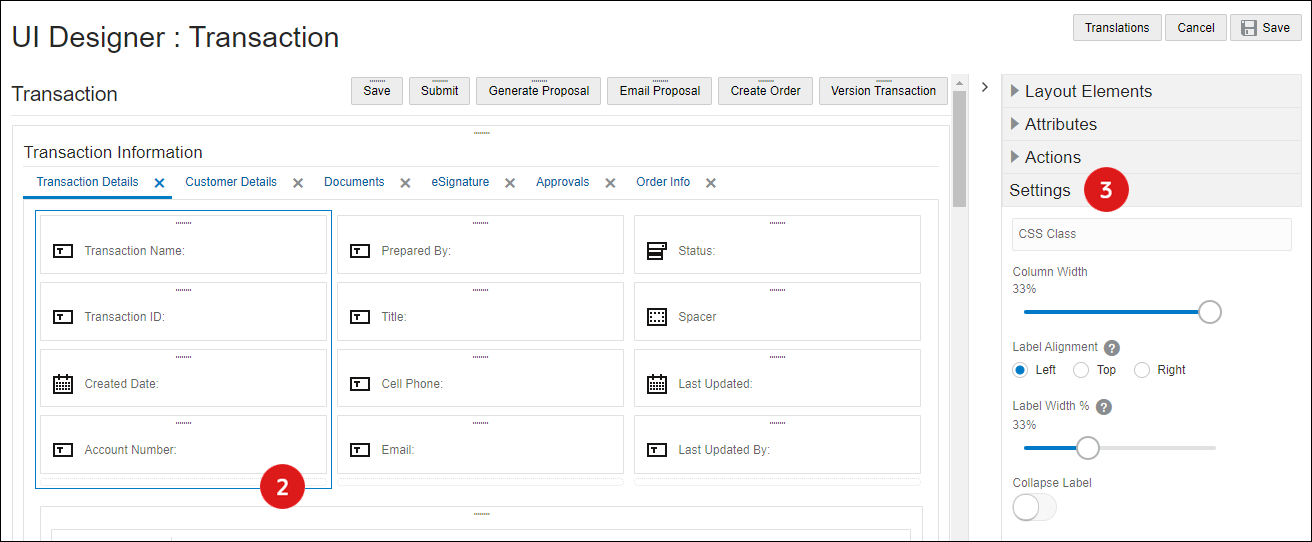
Task: Select the Right label alignment radio button
Action: tap(1142, 370)
